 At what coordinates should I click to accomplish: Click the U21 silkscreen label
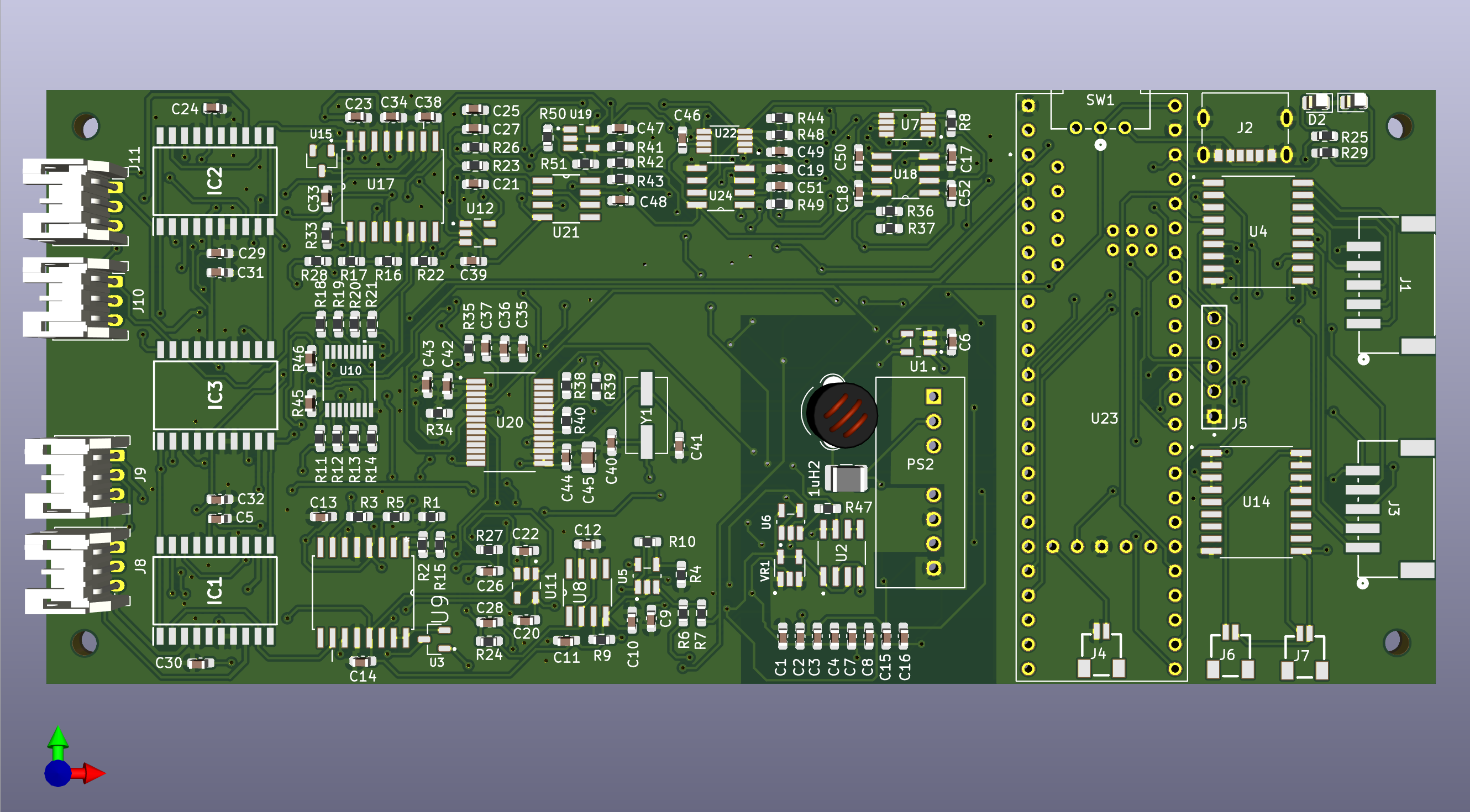(565, 232)
